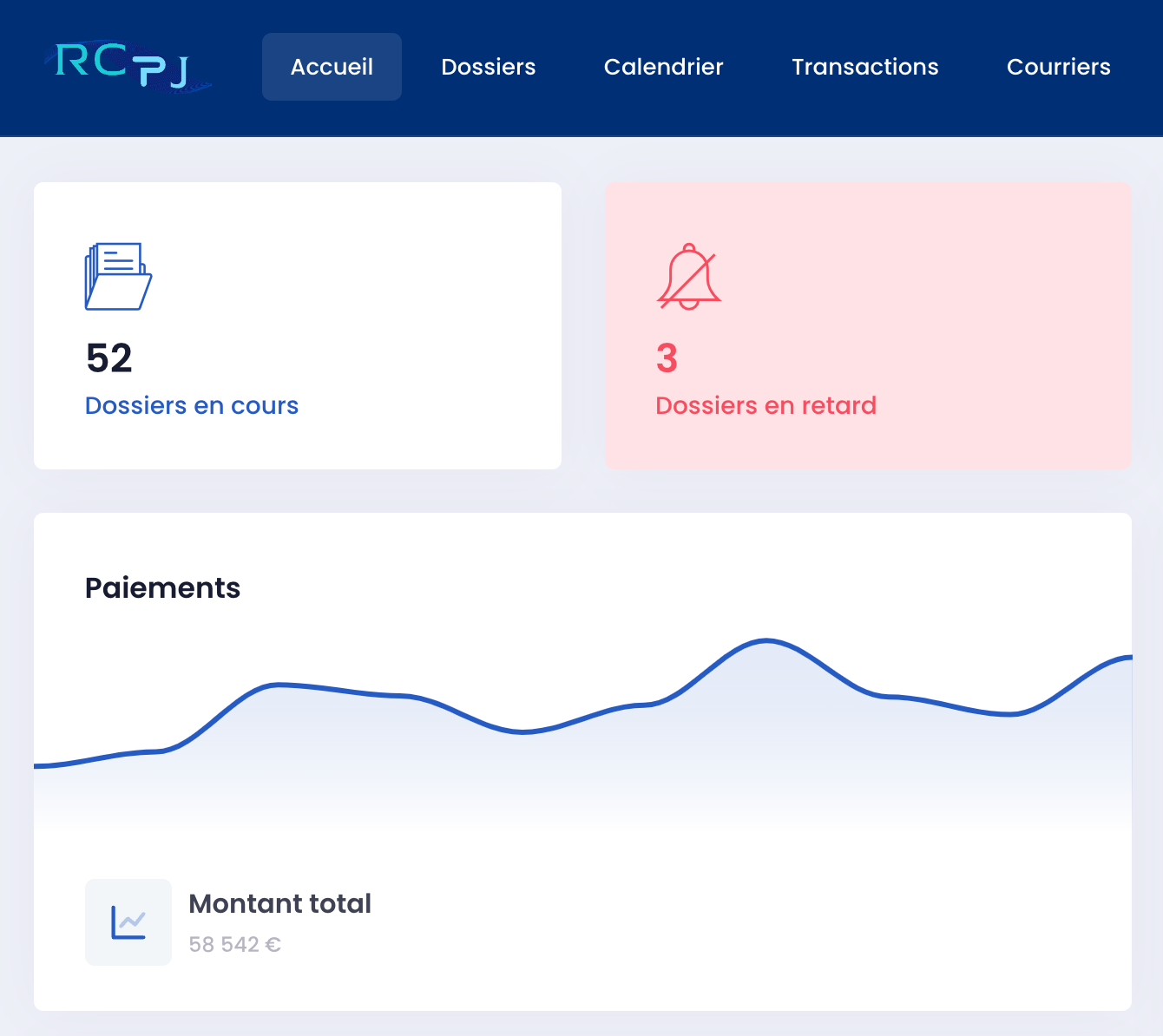1163x1036 pixels.
Task: Open the Calendrier page
Action: tap(663, 67)
